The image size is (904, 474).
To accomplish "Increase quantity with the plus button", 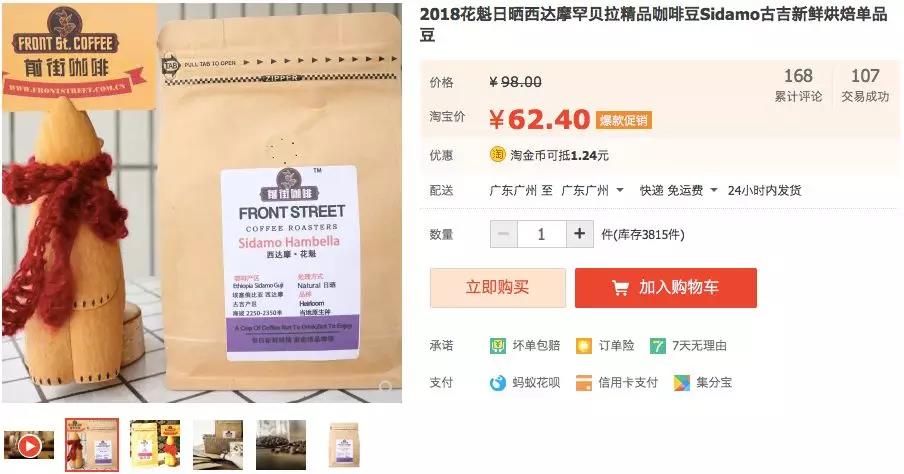I will (579, 234).
